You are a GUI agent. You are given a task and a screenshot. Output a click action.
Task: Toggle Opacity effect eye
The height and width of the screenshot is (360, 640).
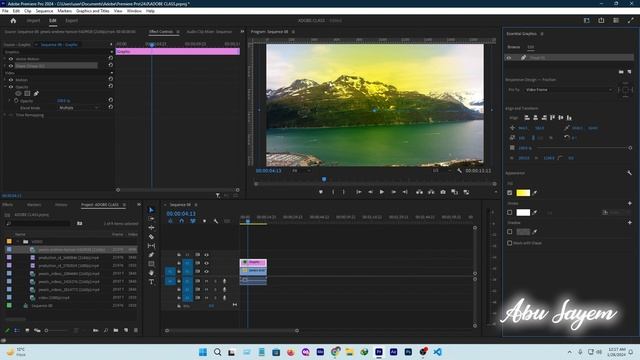tap(11, 87)
